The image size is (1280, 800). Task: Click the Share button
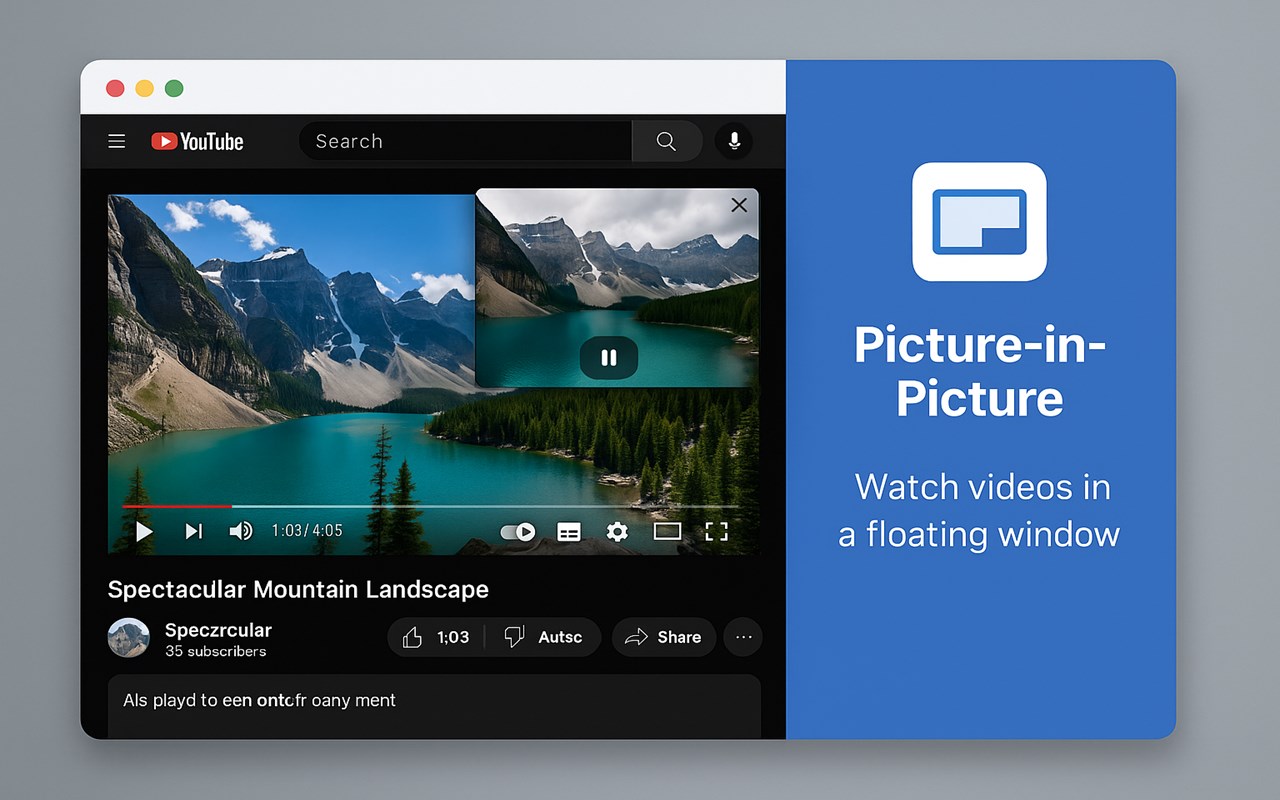point(663,637)
